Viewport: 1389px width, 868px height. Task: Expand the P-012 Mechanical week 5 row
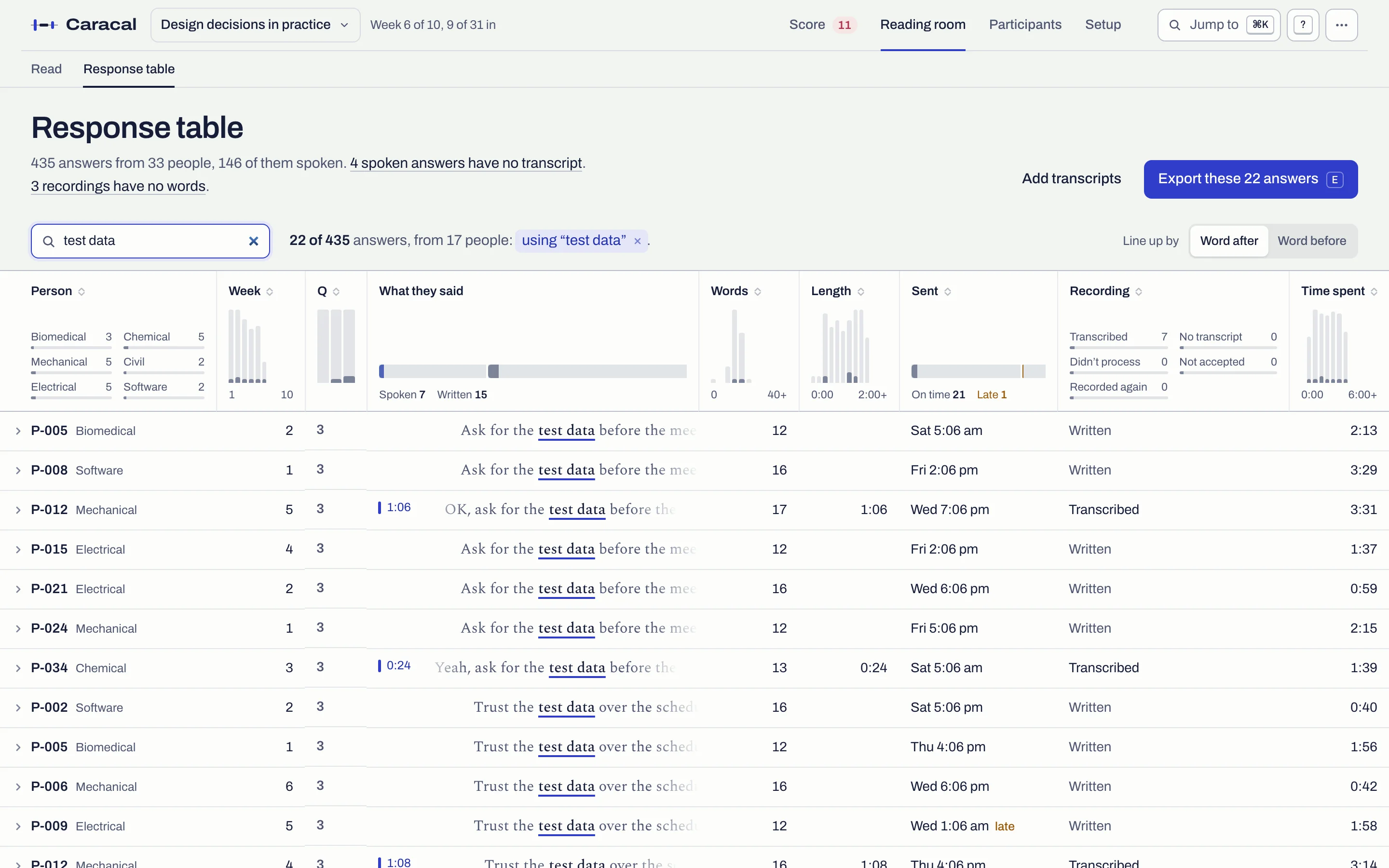pos(18,510)
